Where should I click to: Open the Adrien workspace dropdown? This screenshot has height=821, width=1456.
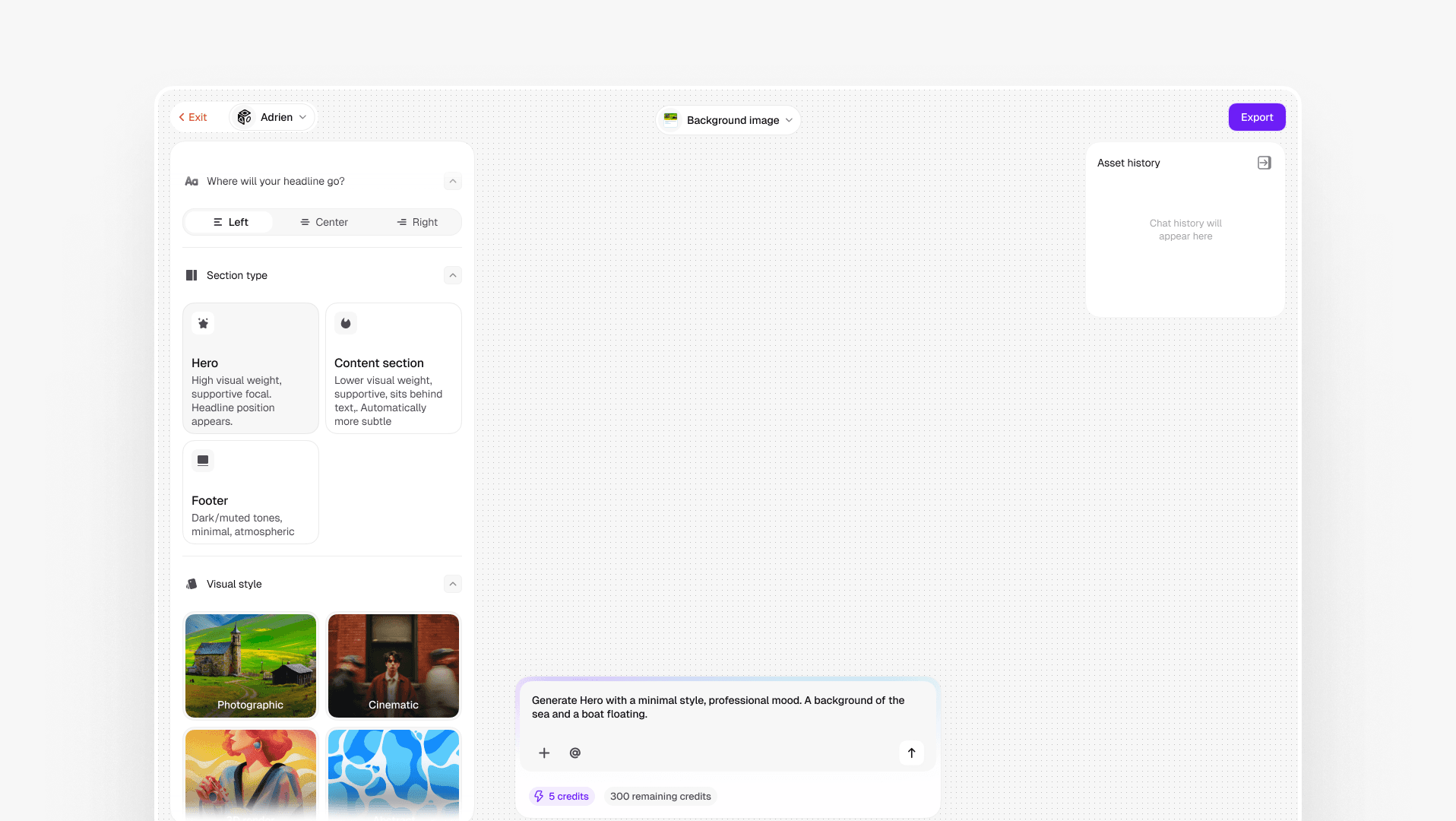(272, 117)
